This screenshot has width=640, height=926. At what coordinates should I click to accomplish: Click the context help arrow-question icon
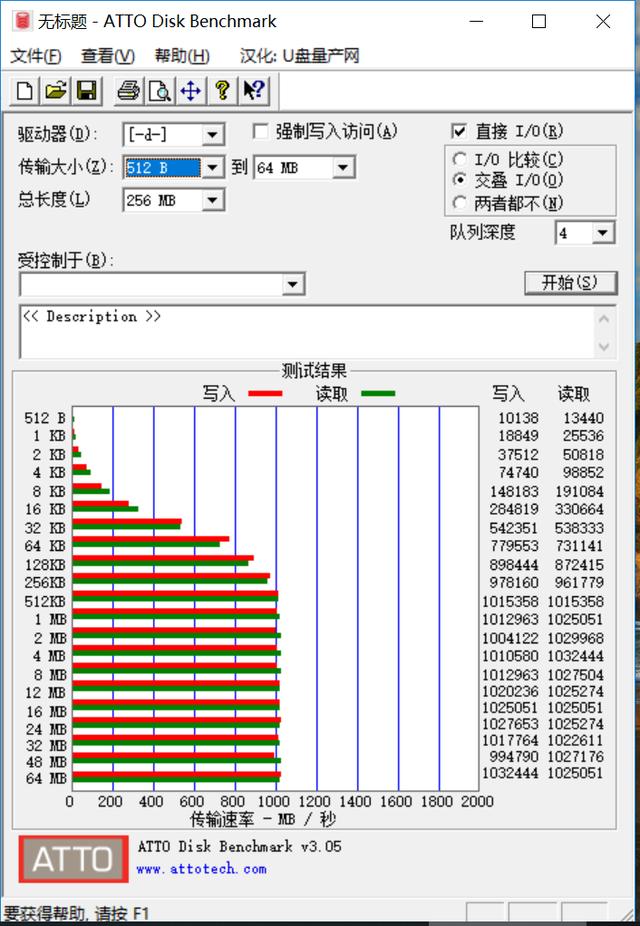tap(254, 90)
